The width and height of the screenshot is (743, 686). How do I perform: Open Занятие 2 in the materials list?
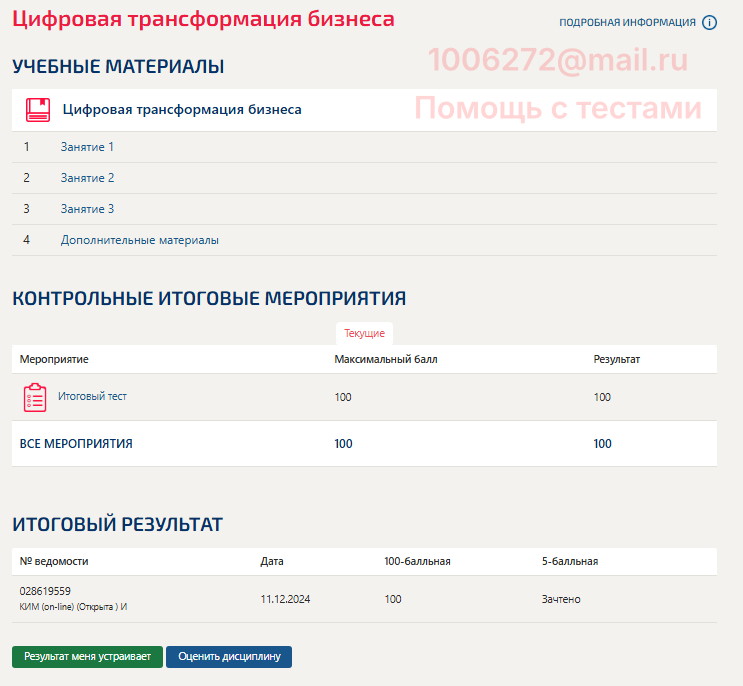click(x=87, y=178)
